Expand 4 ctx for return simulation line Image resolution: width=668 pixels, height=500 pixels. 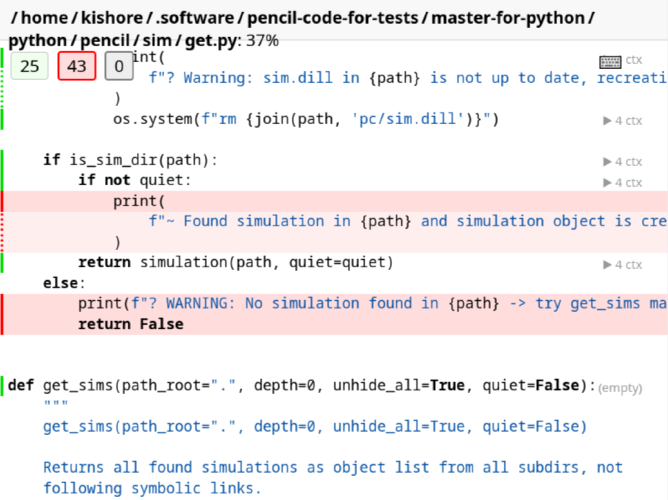[622, 264]
